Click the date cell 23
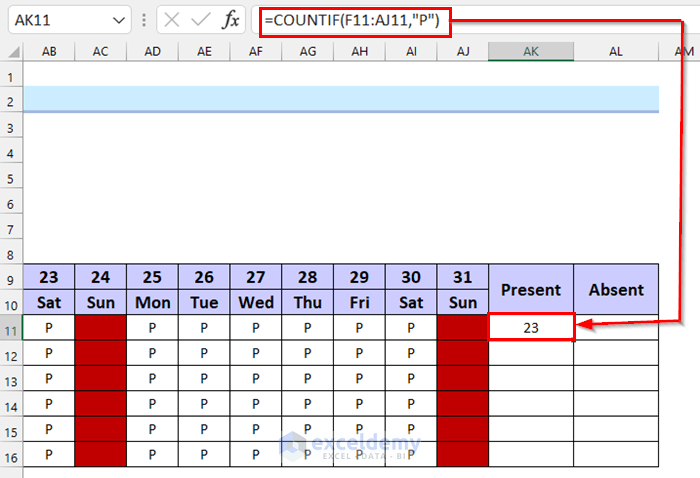This screenshot has width=700, height=478. click(x=49, y=277)
